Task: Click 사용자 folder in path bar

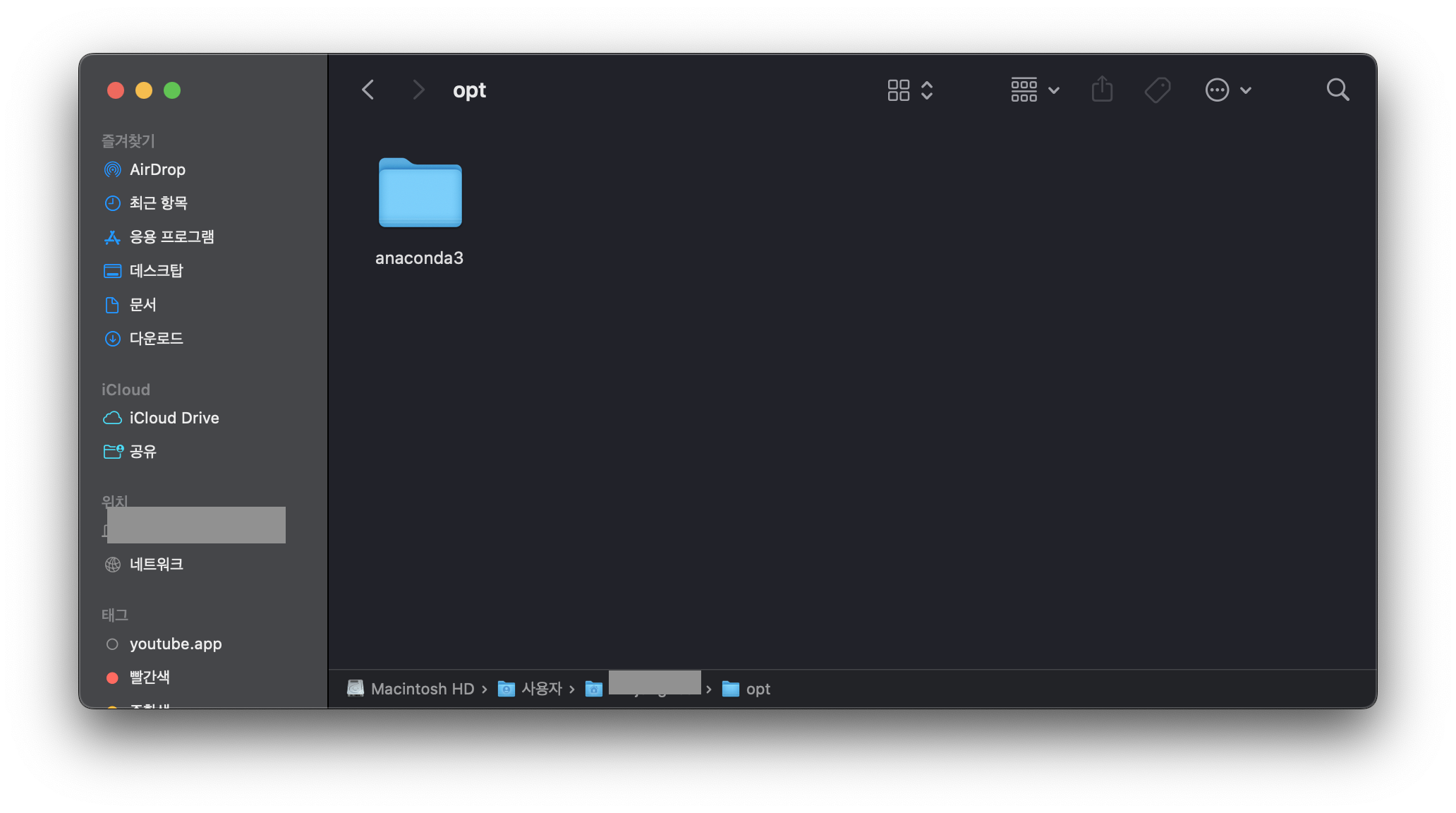Action: click(x=541, y=689)
